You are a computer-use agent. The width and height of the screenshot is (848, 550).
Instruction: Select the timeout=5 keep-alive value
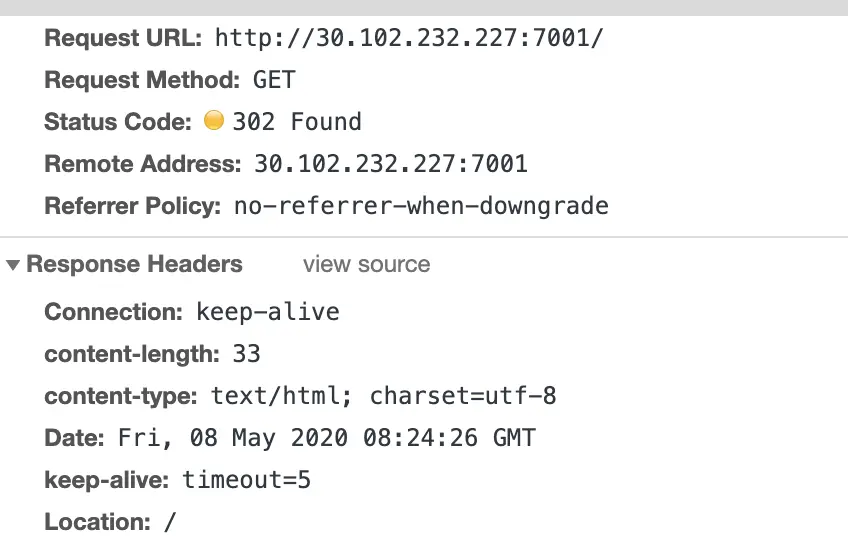(247, 480)
